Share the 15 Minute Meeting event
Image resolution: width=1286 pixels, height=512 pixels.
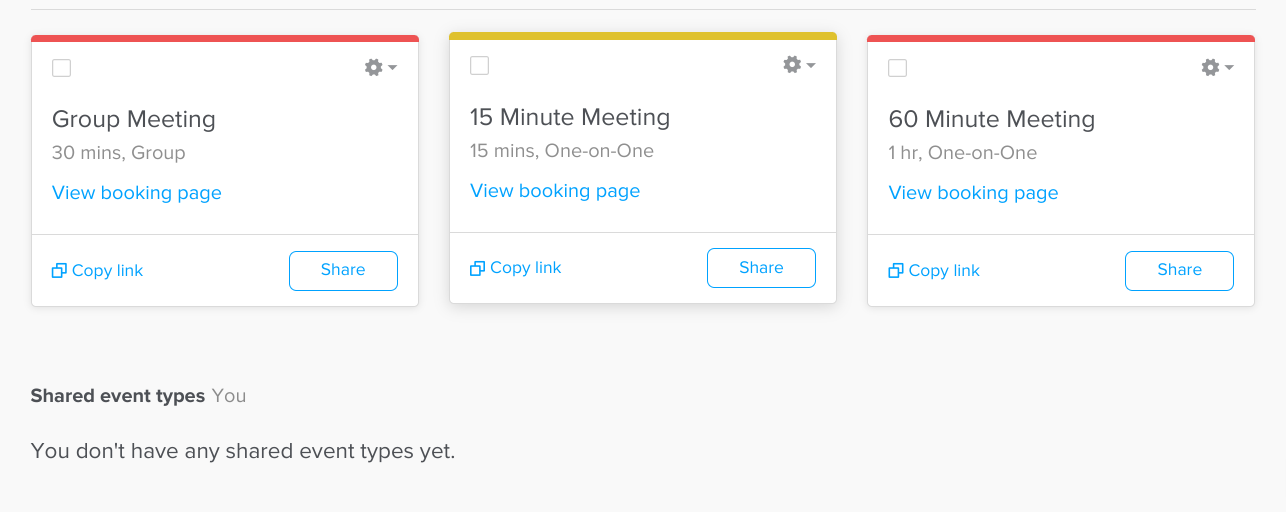click(x=761, y=268)
